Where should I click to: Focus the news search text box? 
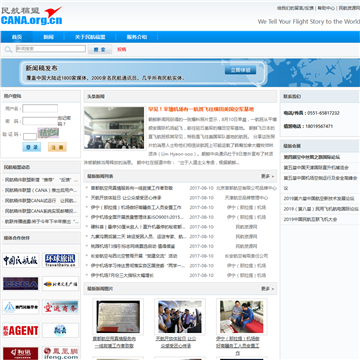[51, 49]
